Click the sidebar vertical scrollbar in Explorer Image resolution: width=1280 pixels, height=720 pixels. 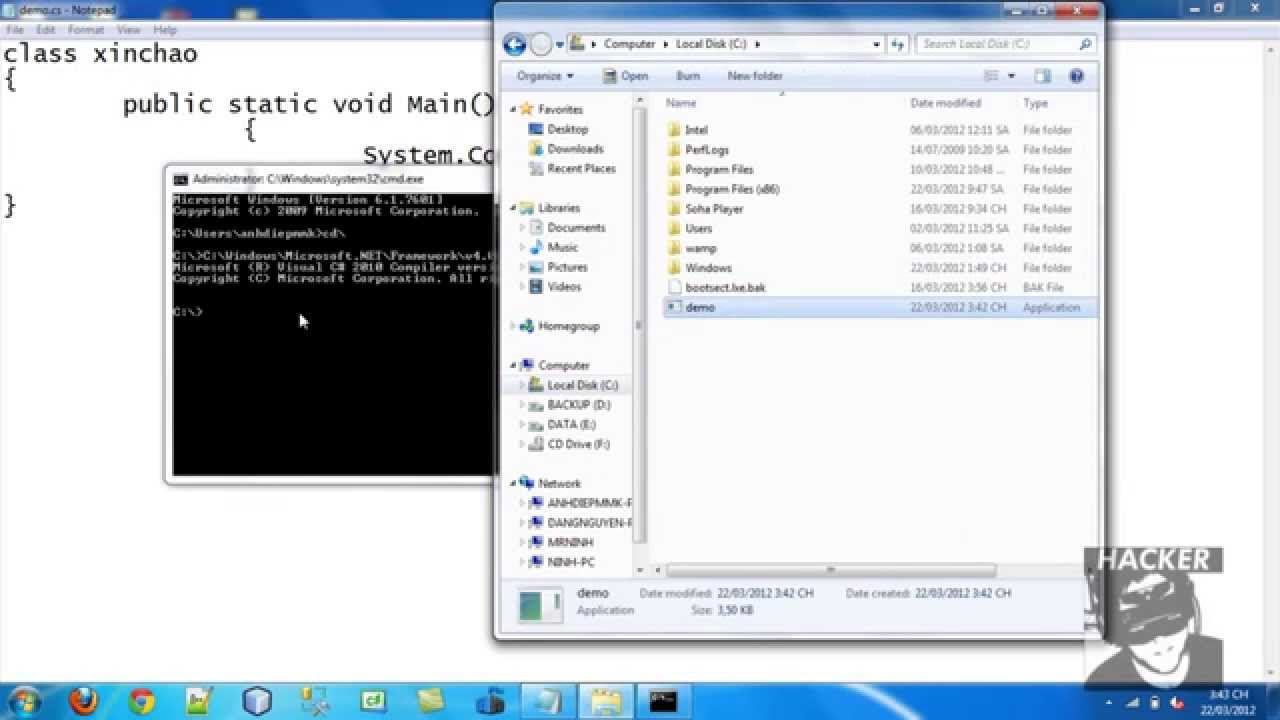639,325
